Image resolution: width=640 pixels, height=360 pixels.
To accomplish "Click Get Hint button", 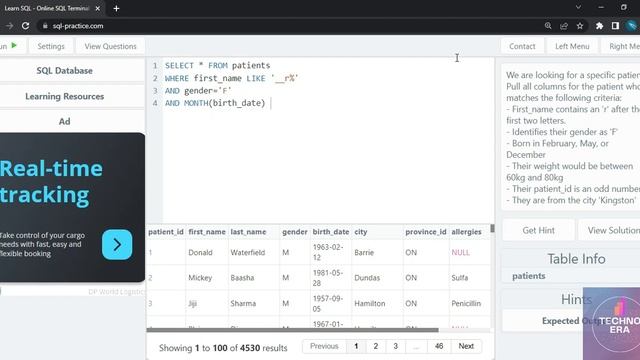I will (538, 230).
